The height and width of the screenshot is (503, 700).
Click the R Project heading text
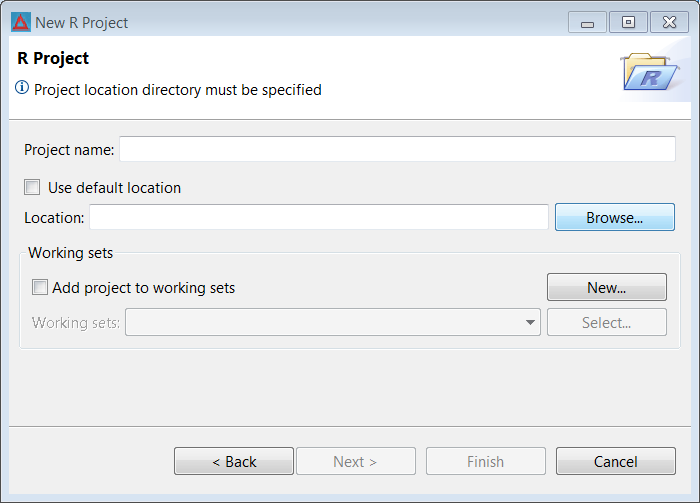(53, 58)
